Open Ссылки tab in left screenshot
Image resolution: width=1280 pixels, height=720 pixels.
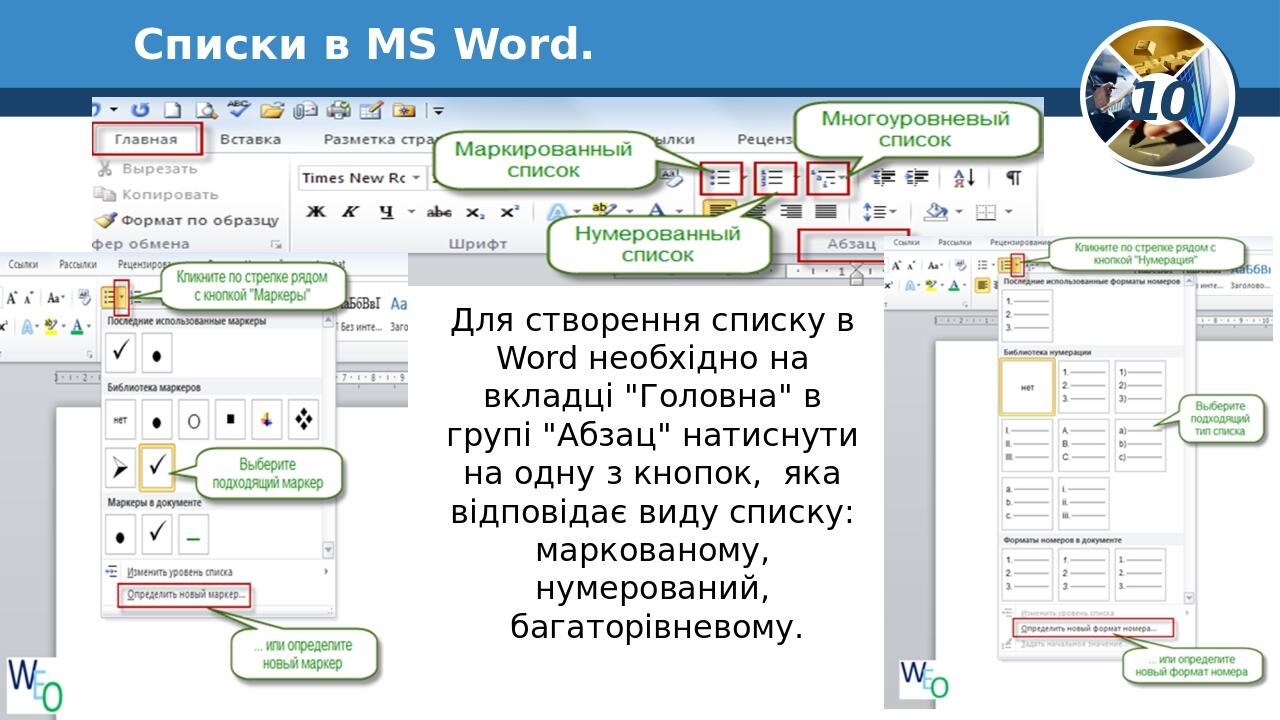click(23, 265)
